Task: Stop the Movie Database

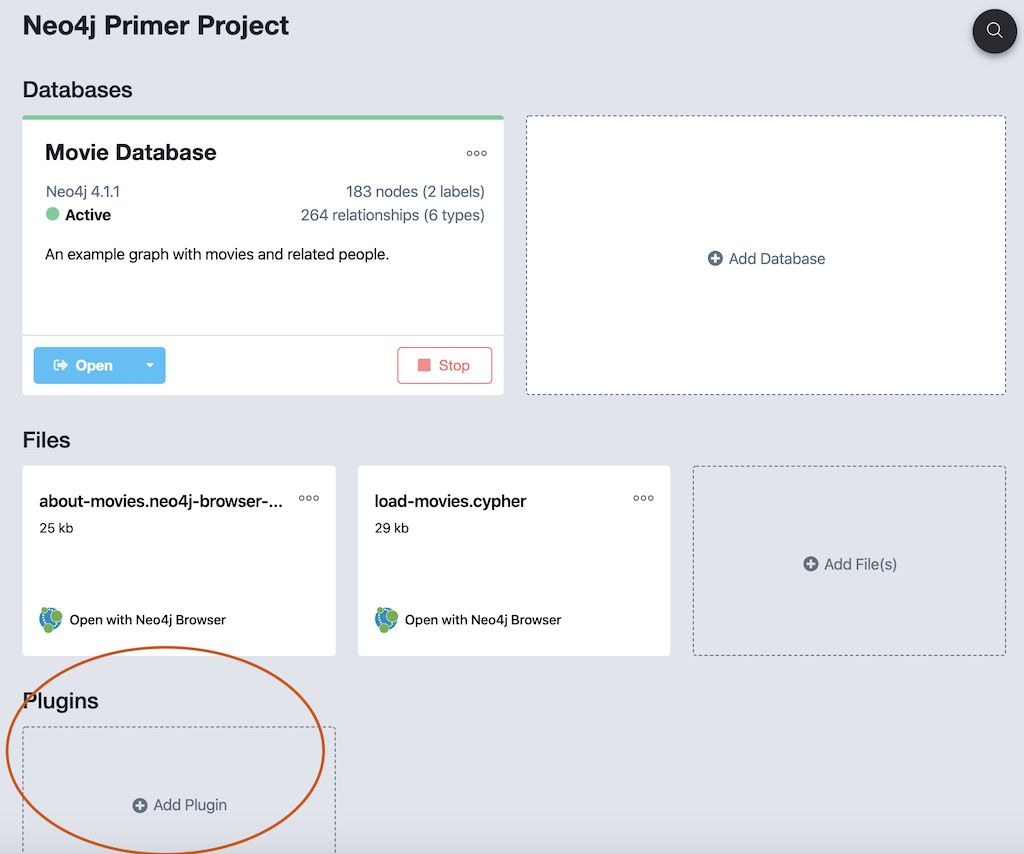Action: tap(444, 366)
